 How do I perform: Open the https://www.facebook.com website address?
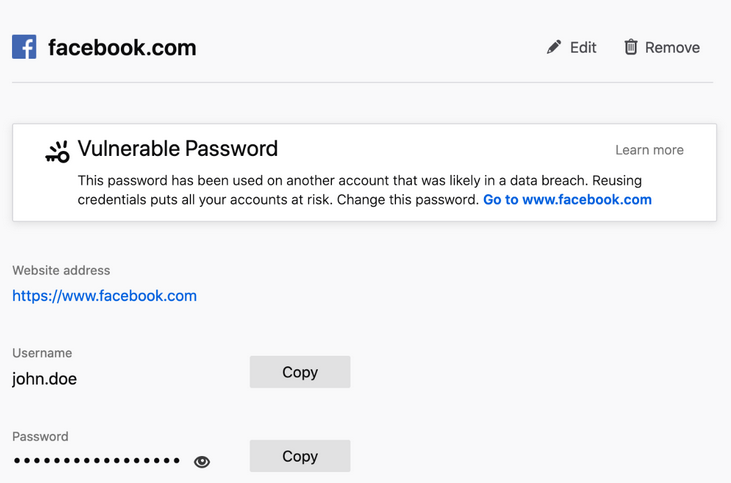104,296
